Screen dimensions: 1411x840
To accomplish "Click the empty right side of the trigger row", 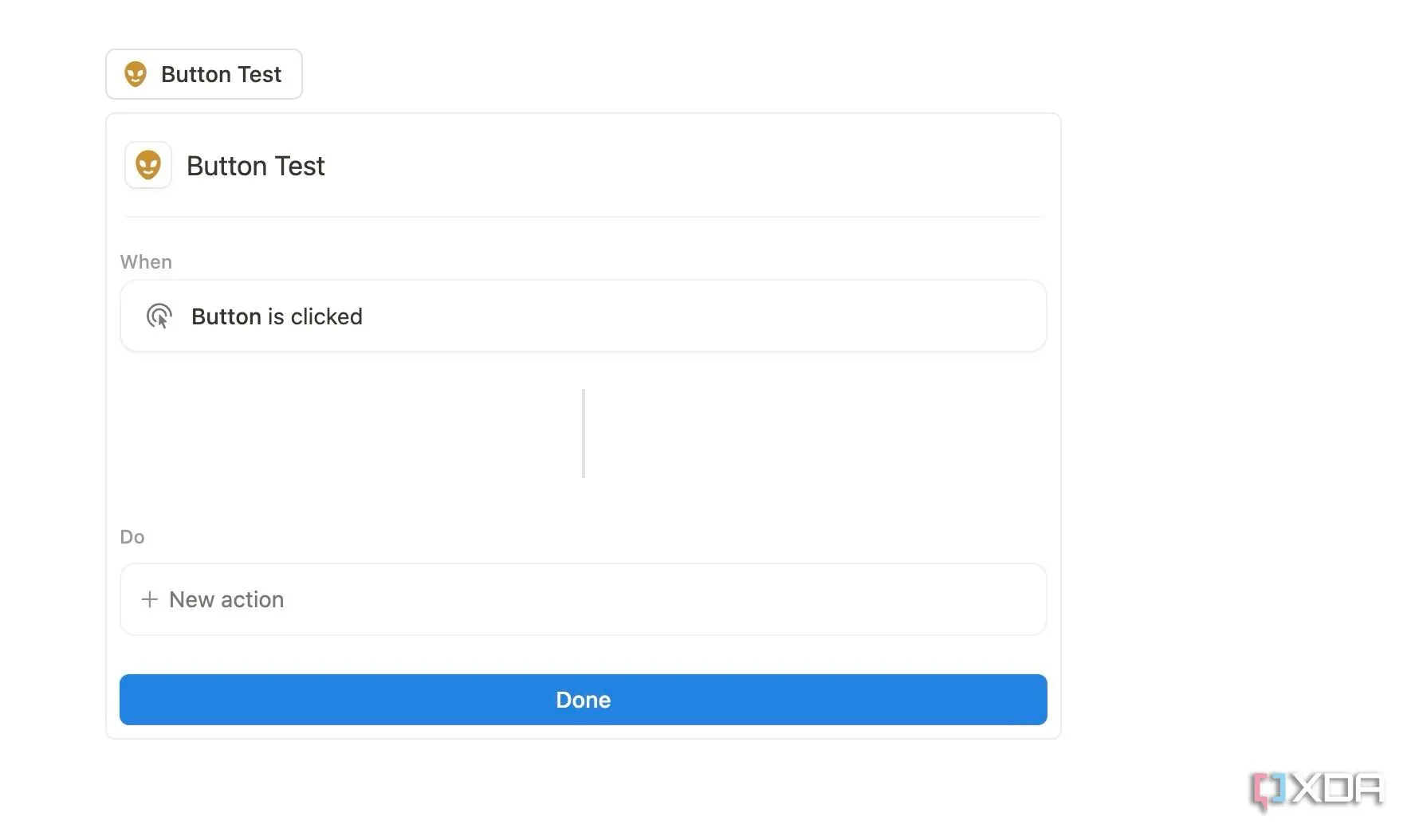I will (797, 316).
